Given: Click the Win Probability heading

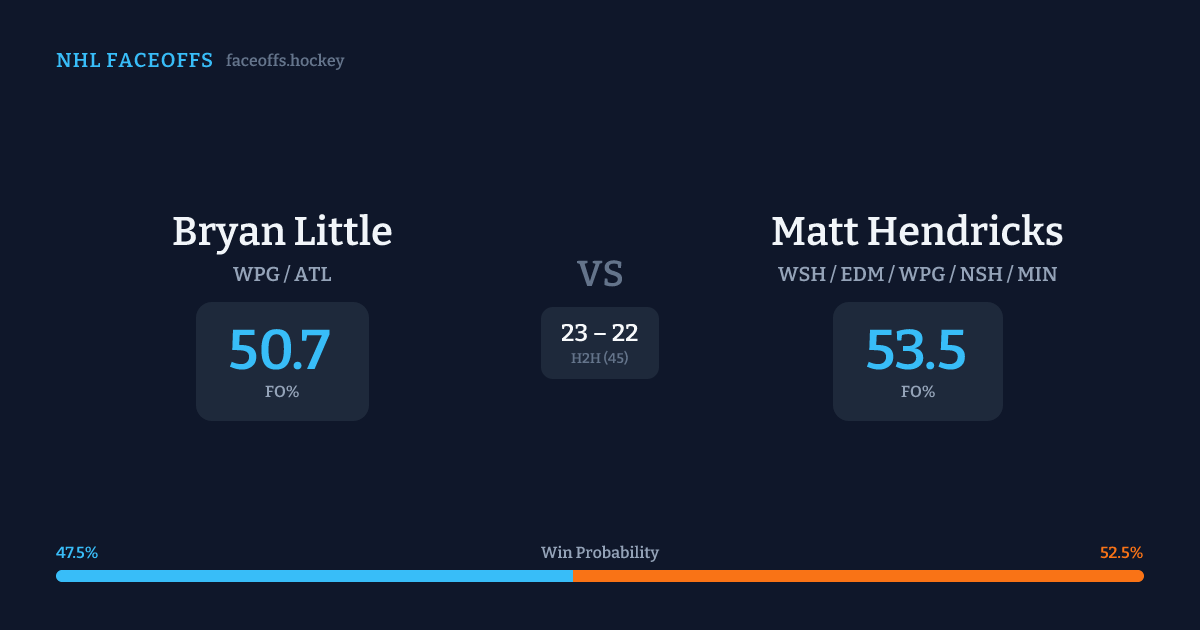Looking at the screenshot, I should click(x=600, y=553).
